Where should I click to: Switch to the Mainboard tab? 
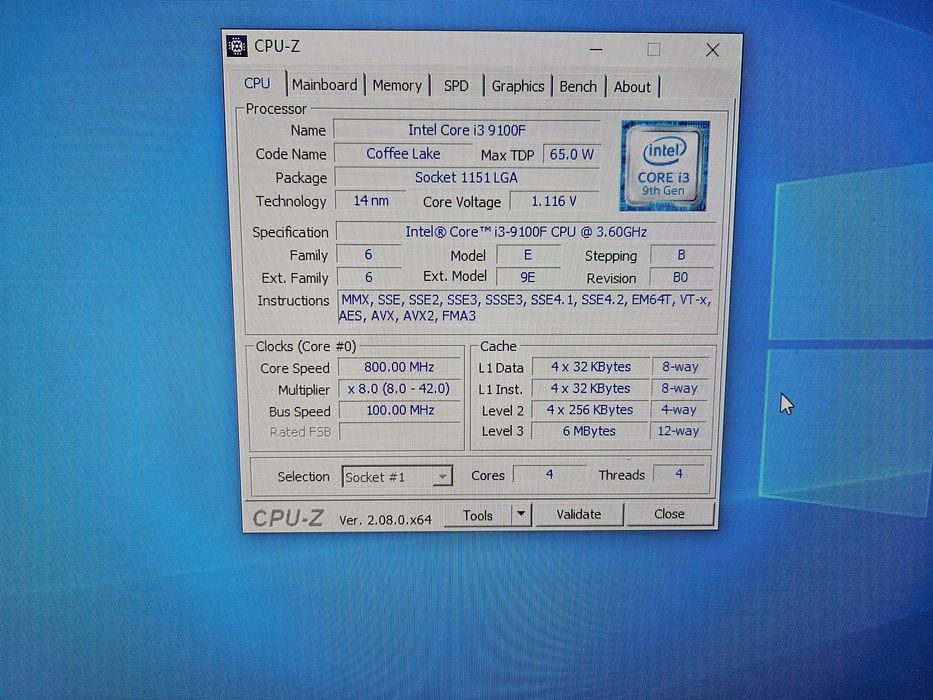(x=324, y=85)
